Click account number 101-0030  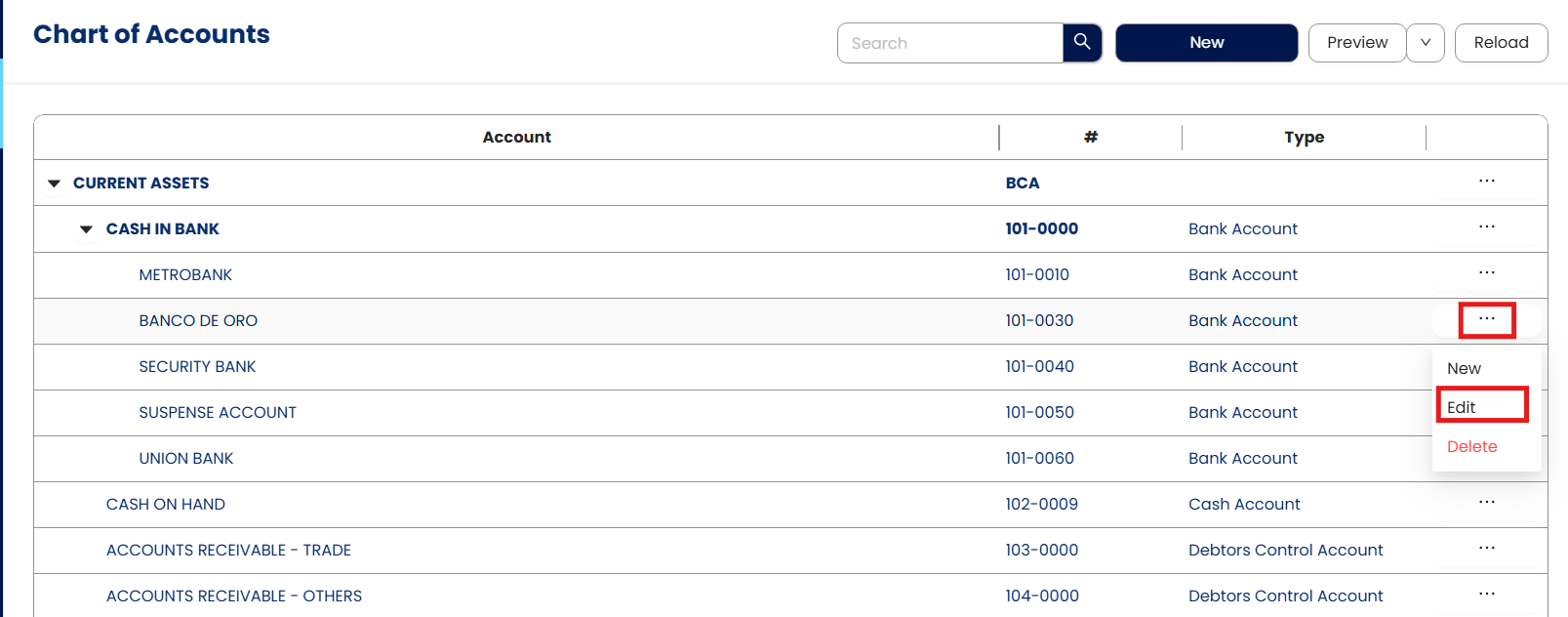click(1039, 321)
